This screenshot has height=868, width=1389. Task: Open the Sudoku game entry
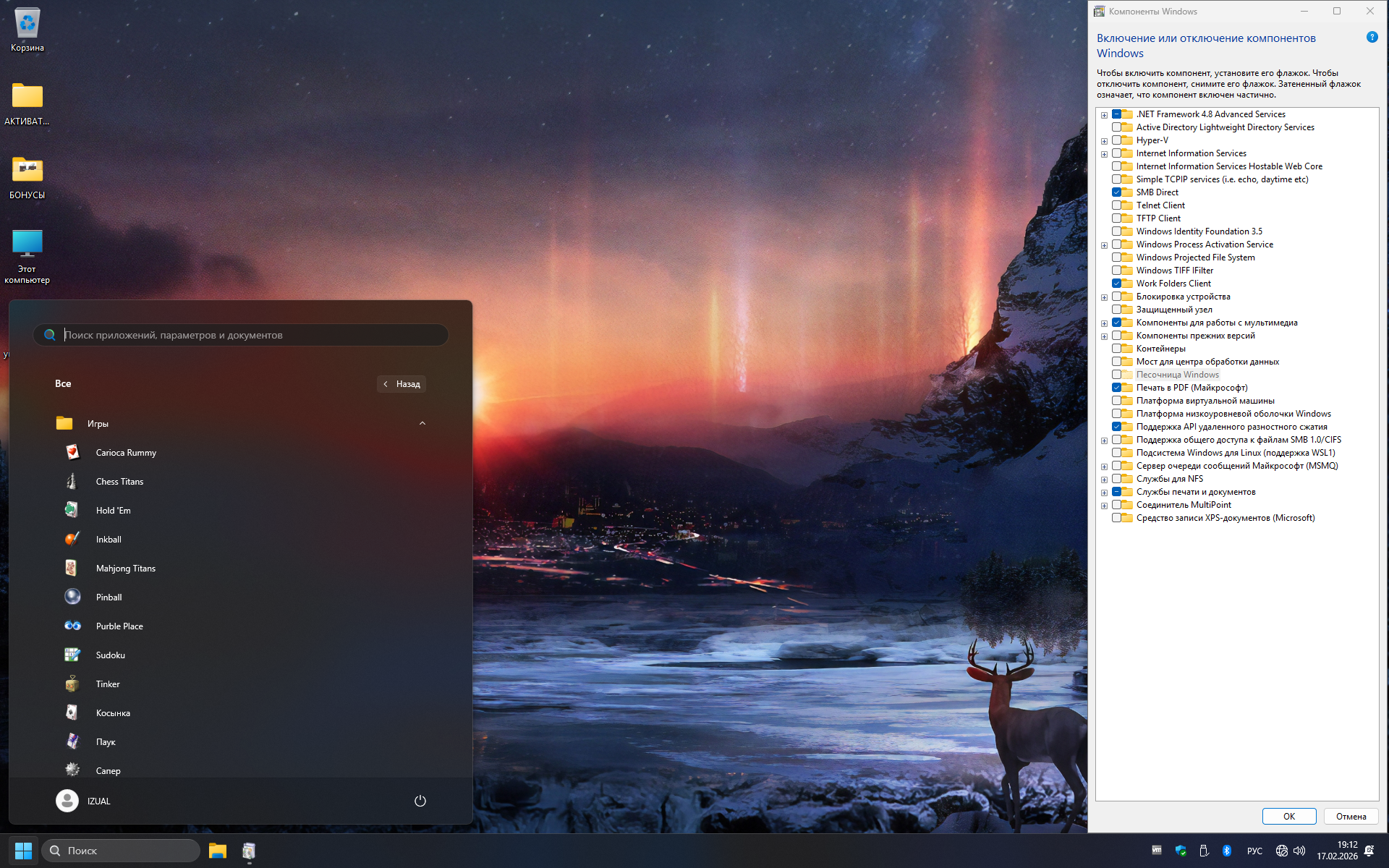(110, 655)
